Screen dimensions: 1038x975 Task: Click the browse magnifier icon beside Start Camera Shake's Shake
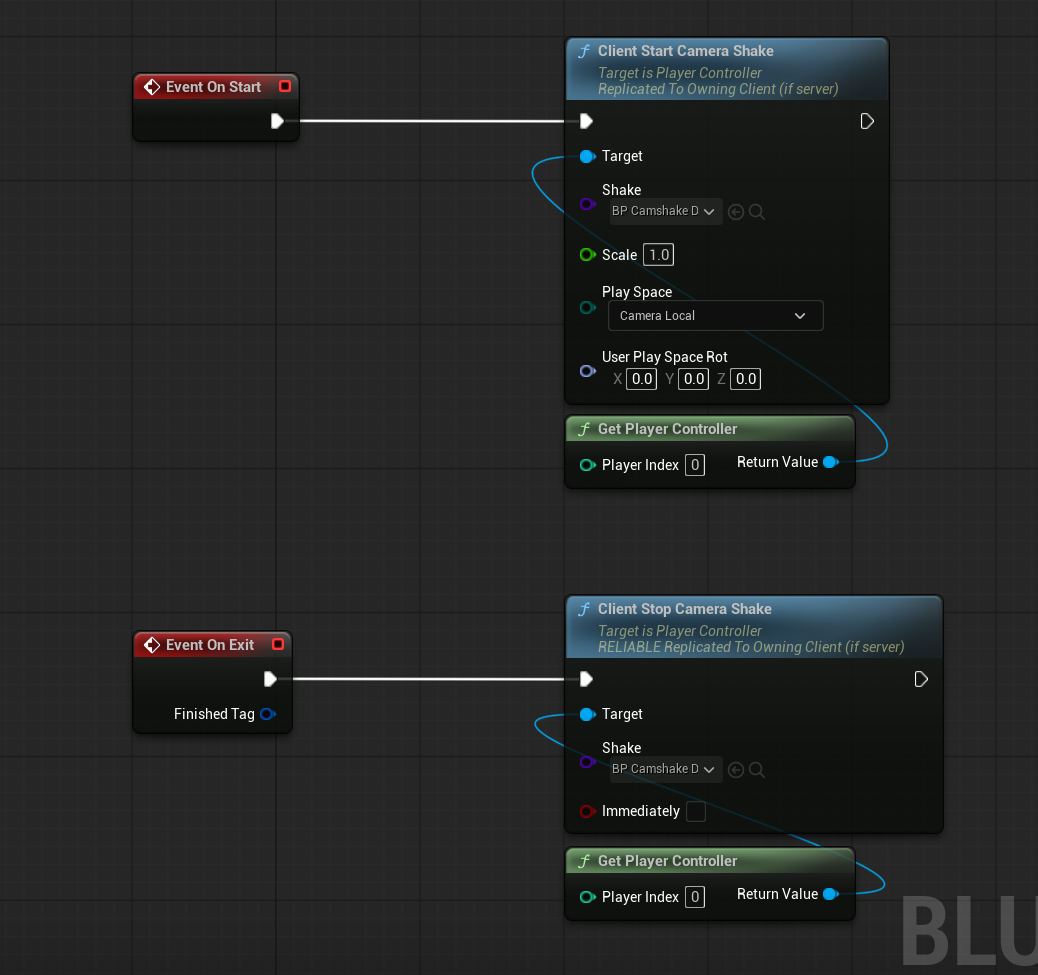[x=757, y=212]
